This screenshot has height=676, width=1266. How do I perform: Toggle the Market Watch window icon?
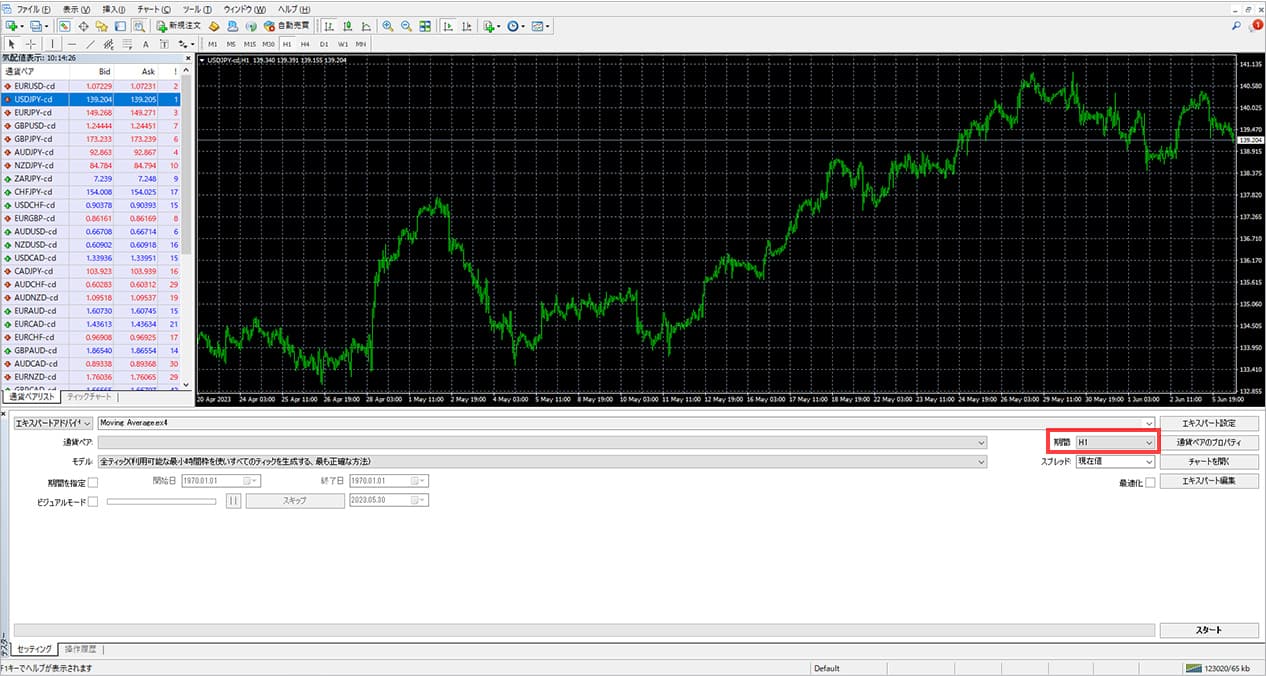click(64, 25)
